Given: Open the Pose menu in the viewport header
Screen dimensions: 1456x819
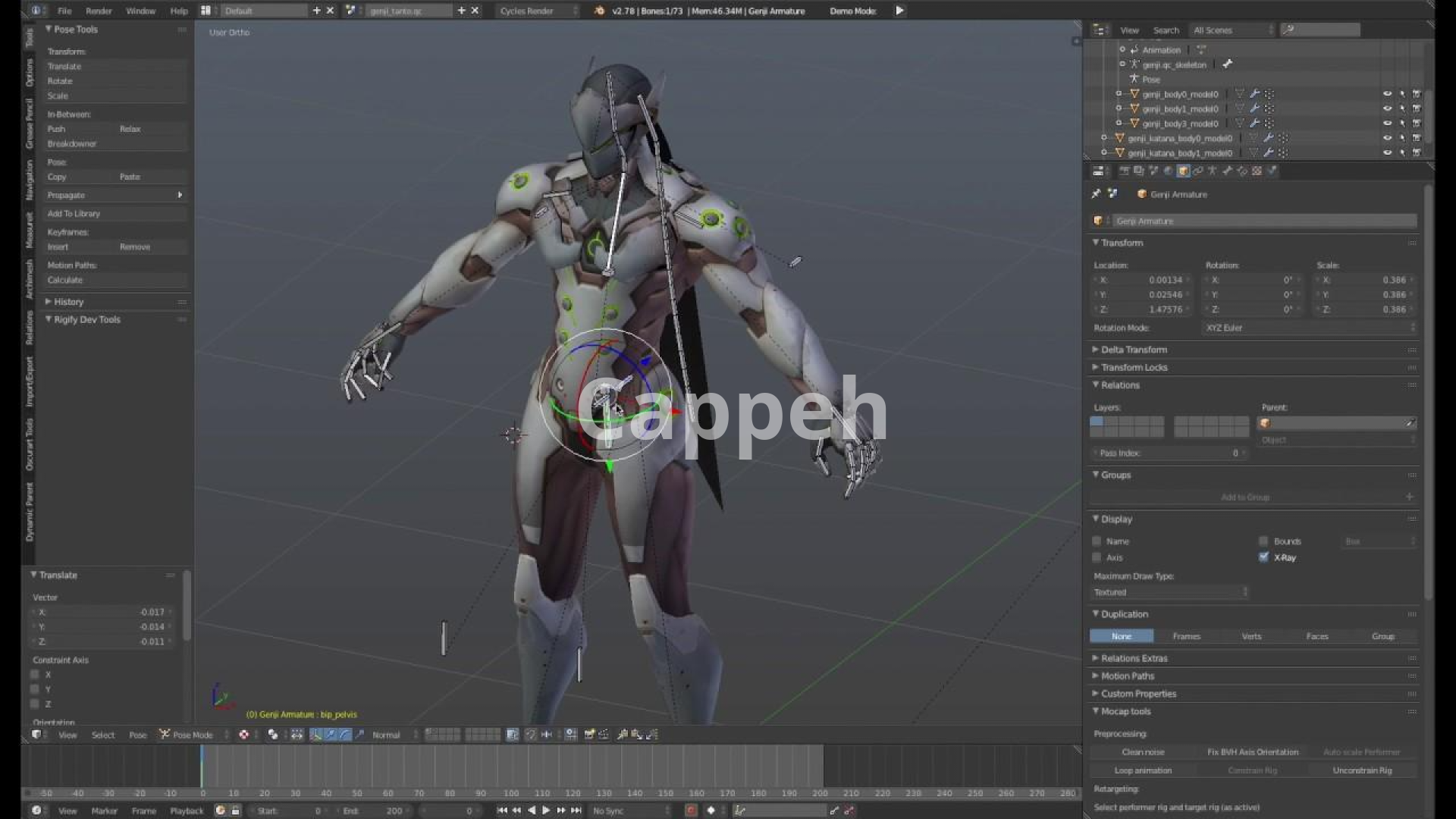Looking at the screenshot, I should pos(137,735).
